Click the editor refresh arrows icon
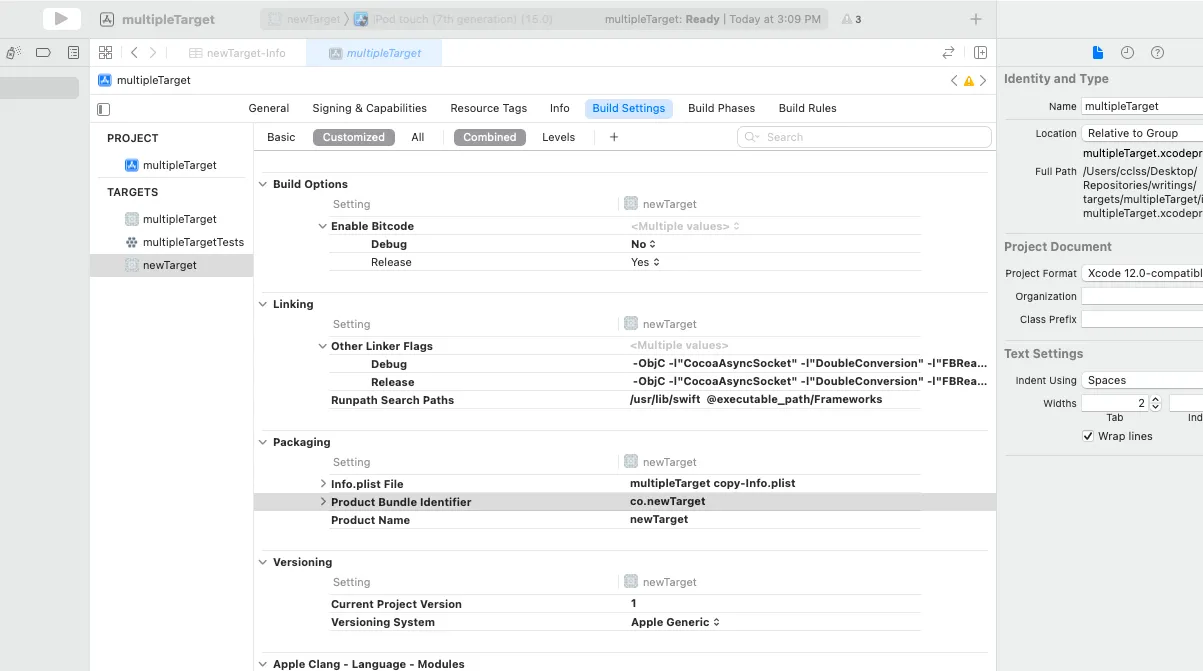Image resolution: width=1203 pixels, height=671 pixels. (948, 53)
